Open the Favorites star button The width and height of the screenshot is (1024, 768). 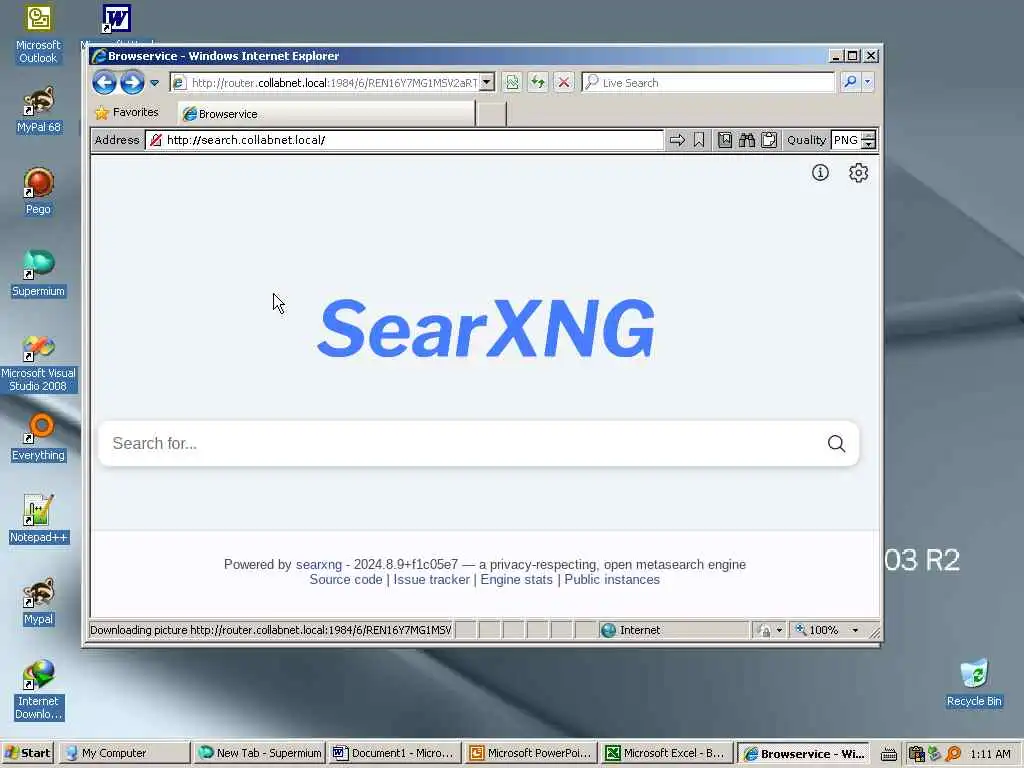[127, 112]
